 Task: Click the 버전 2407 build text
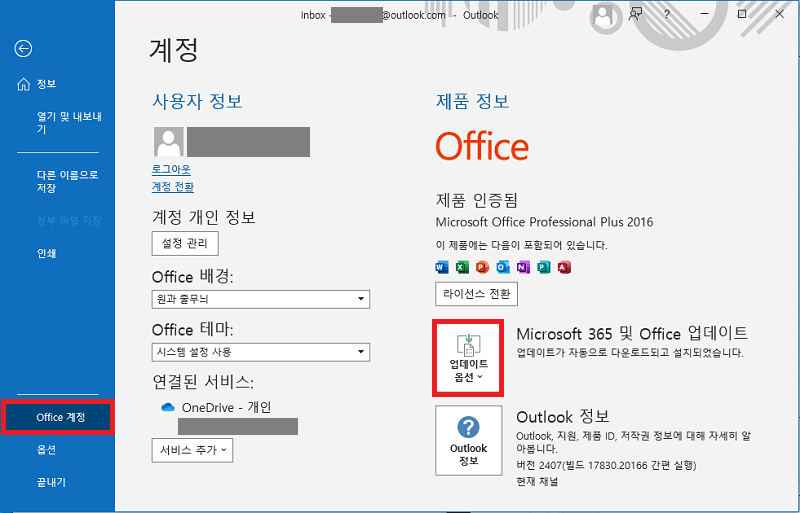point(606,466)
